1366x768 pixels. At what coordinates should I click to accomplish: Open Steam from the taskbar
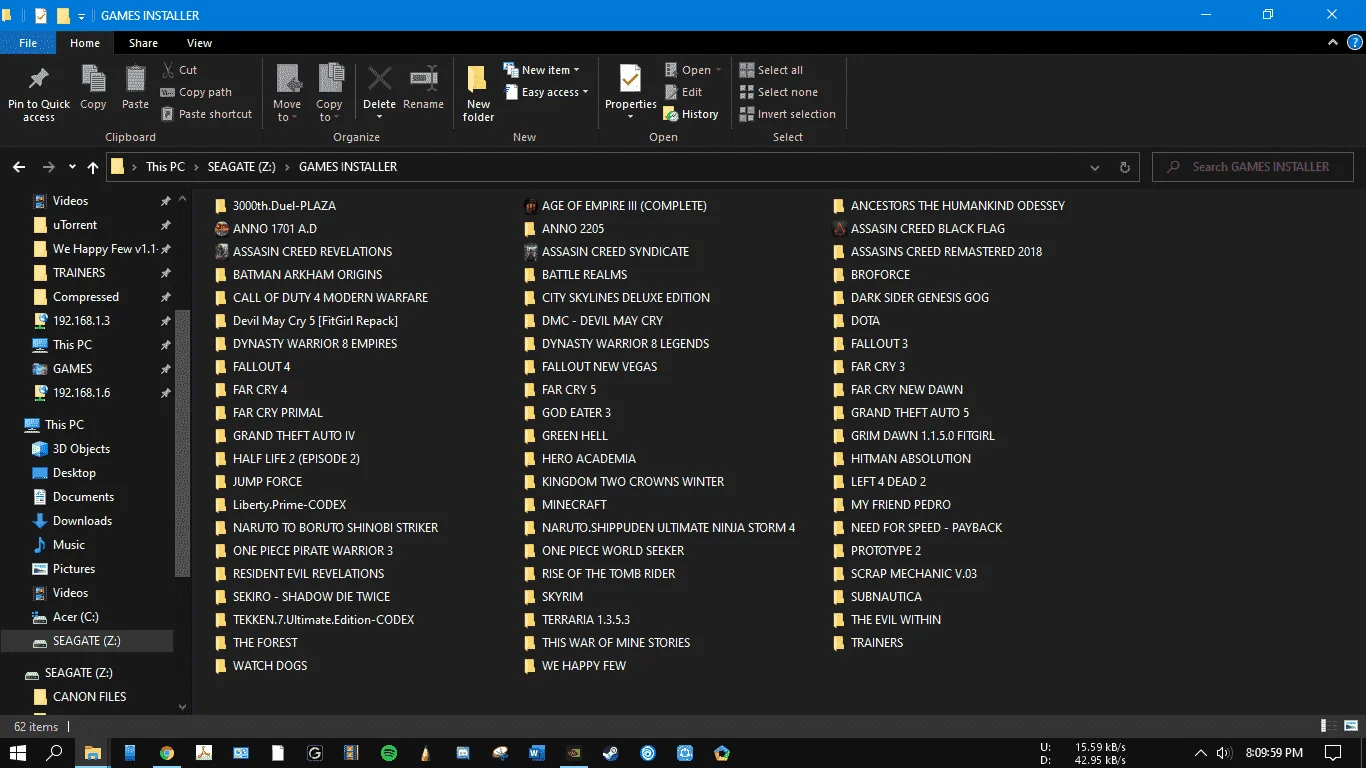click(610, 752)
